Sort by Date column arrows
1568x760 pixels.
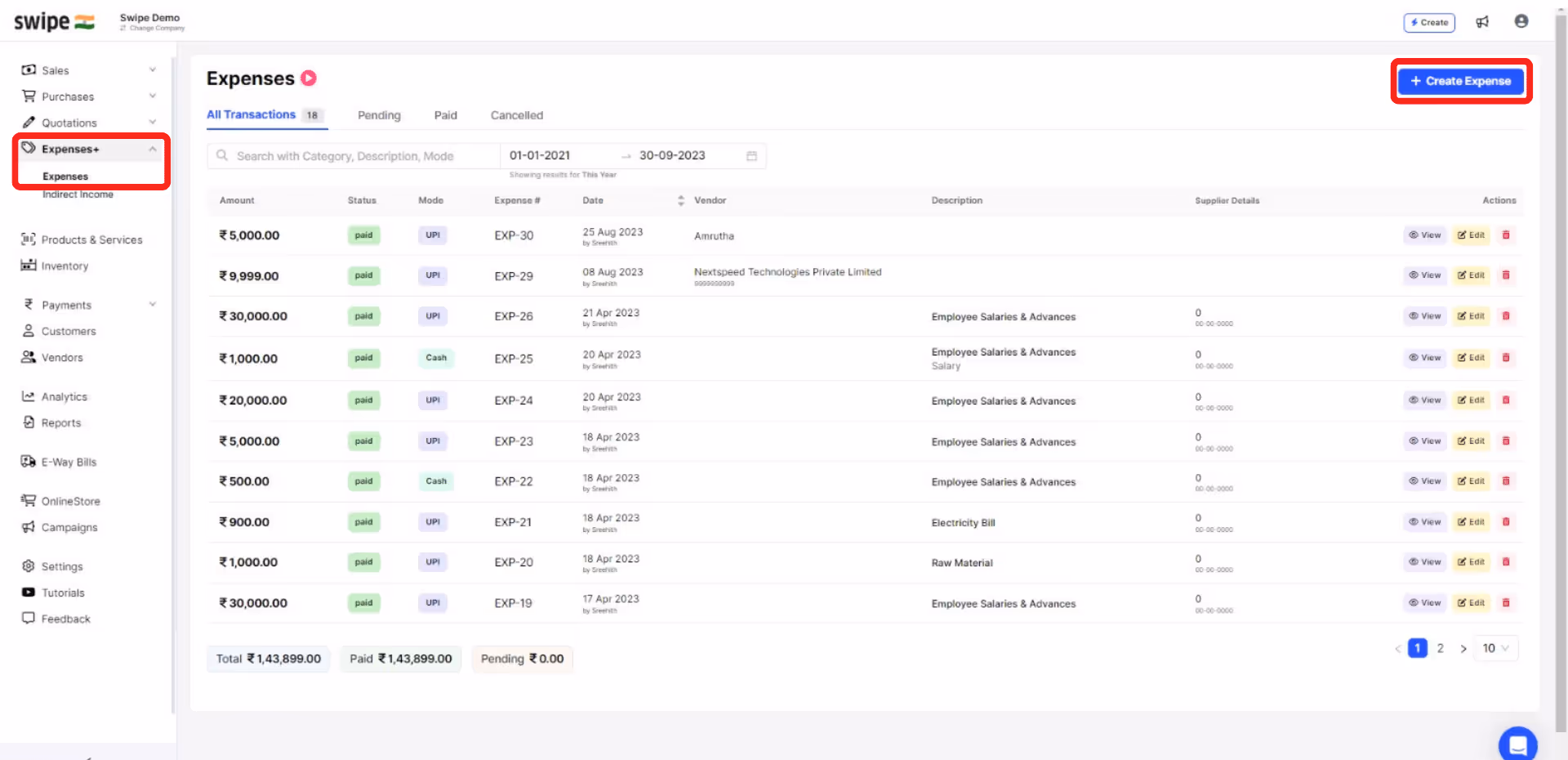pos(681,200)
